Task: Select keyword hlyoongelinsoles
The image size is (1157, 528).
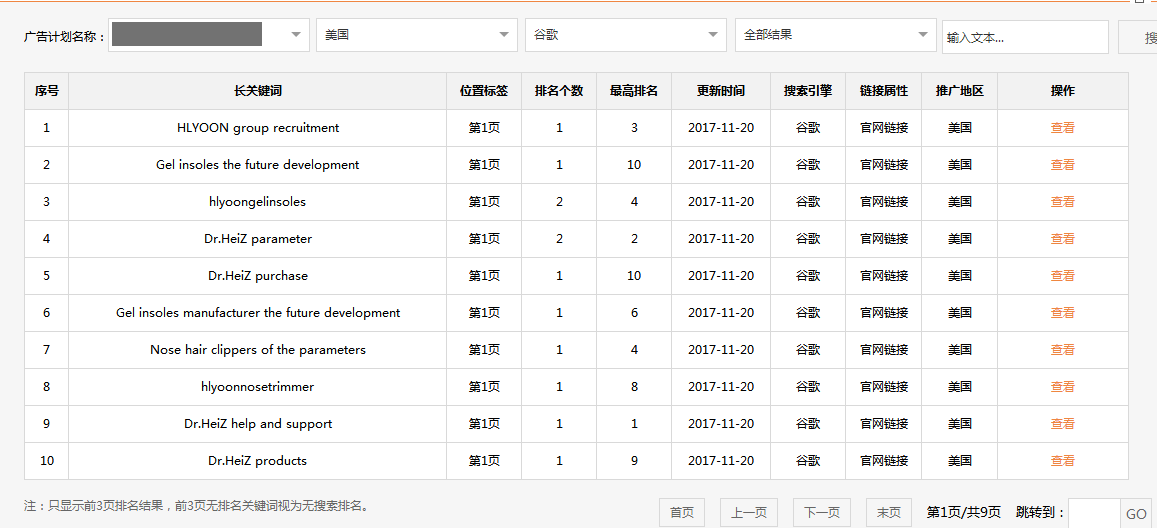Action: click(258, 201)
